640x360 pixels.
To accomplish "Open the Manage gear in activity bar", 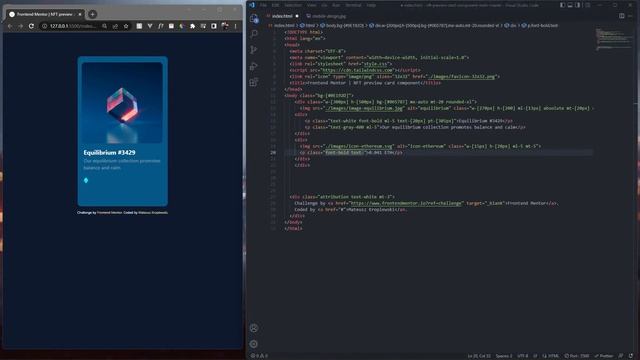I will 254,344.
